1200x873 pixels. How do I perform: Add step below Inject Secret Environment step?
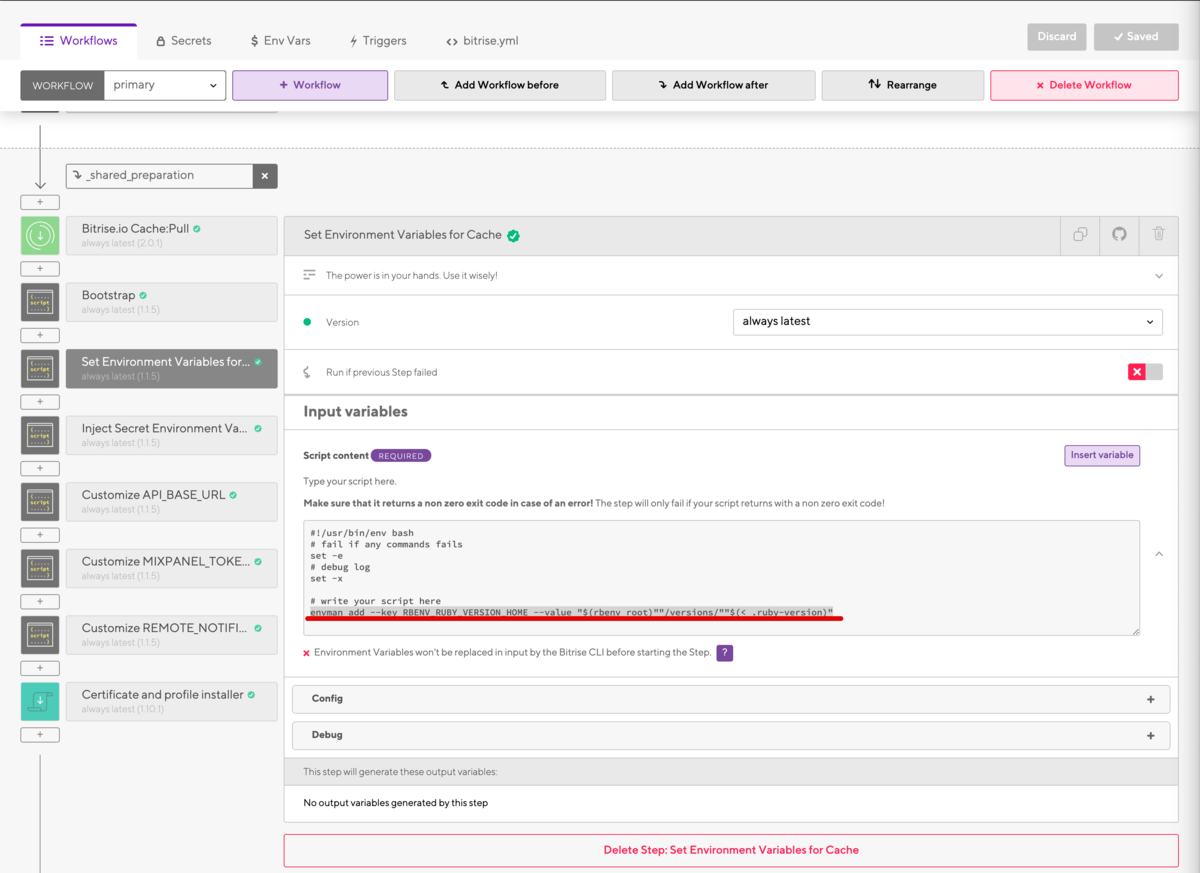pyautogui.click(x=40, y=468)
